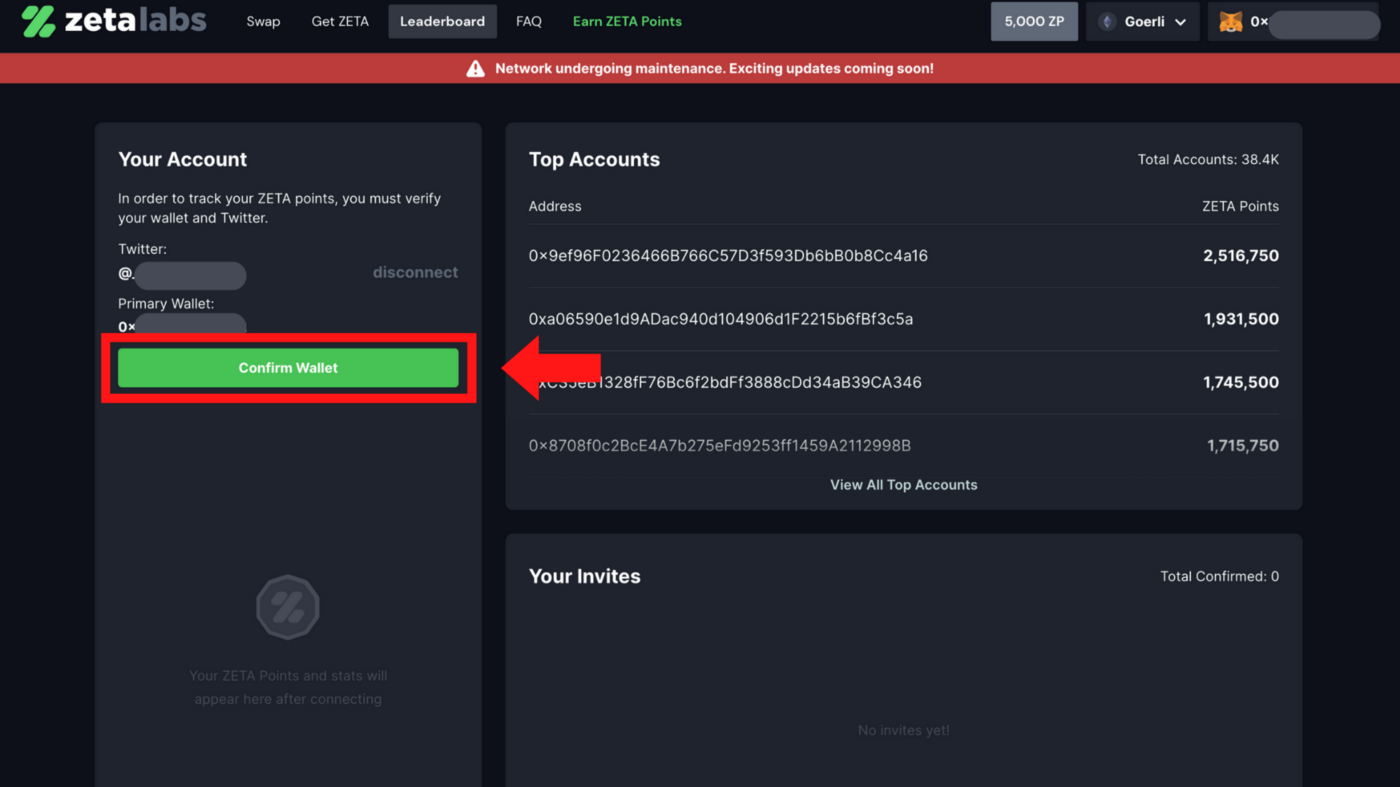Go to Get ZETA page

[x=340, y=21]
